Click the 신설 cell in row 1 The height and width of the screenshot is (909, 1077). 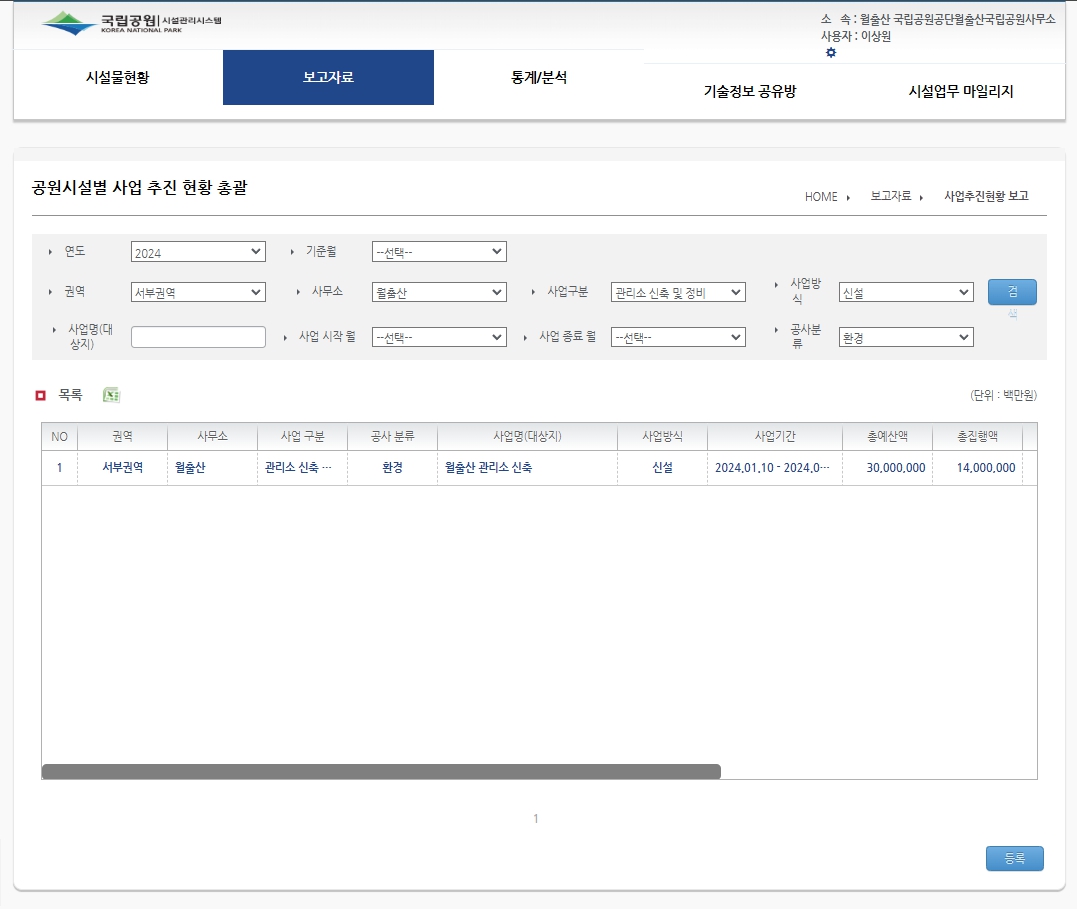click(662, 467)
